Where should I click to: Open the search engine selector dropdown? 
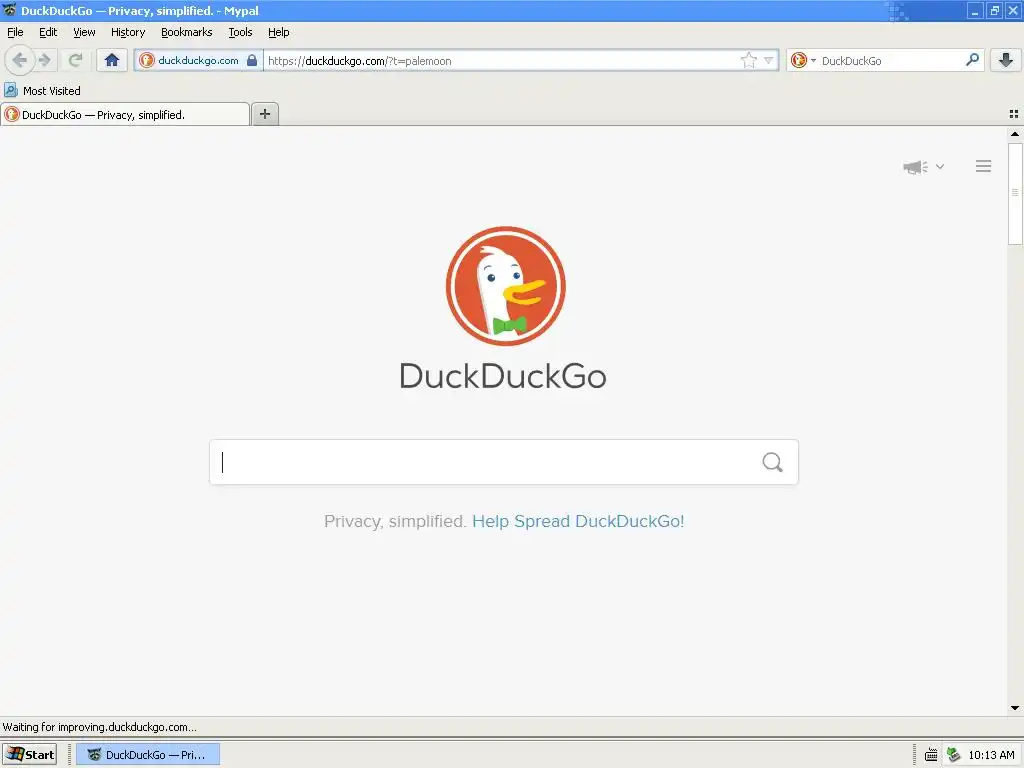(x=803, y=61)
